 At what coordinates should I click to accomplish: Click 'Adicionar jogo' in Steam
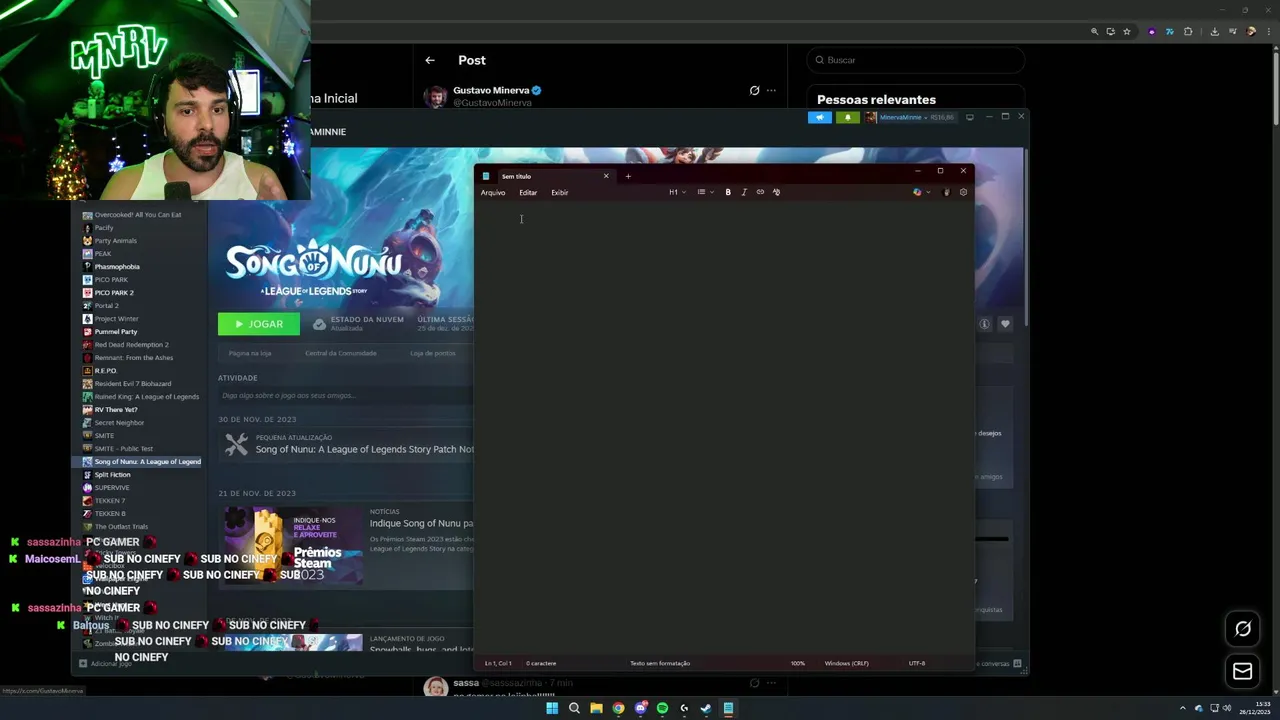(106, 664)
